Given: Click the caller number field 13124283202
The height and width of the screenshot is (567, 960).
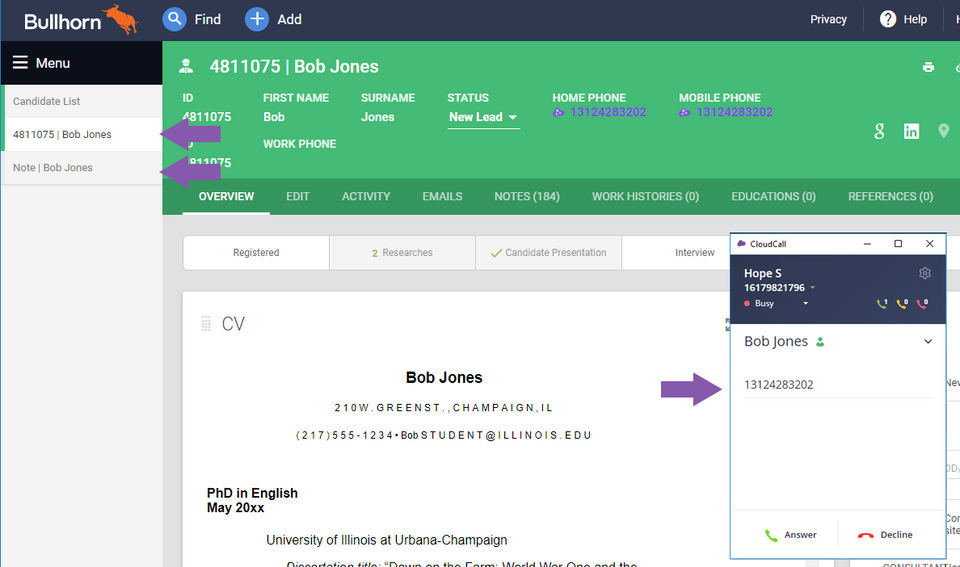Looking at the screenshot, I should 837,385.
